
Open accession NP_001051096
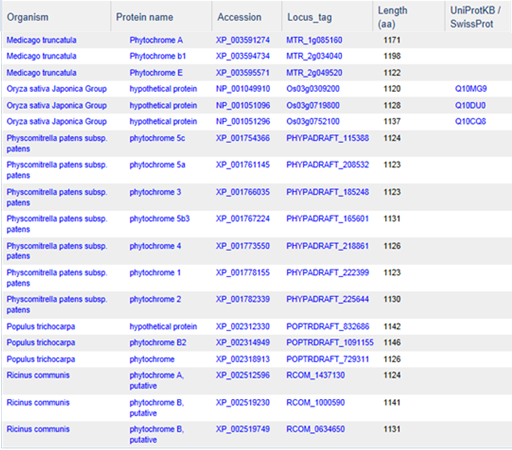pyautogui.click(x=243, y=106)
